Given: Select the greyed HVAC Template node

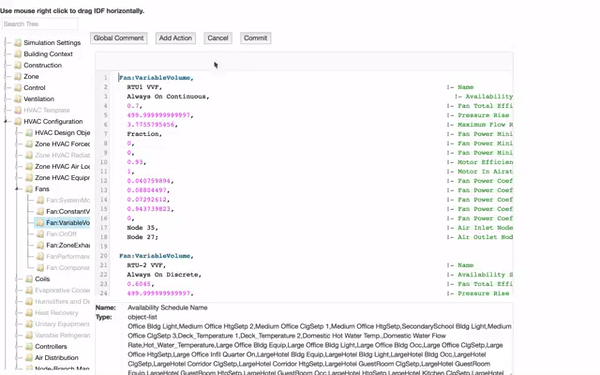Looking at the screenshot, I should click(46, 110).
